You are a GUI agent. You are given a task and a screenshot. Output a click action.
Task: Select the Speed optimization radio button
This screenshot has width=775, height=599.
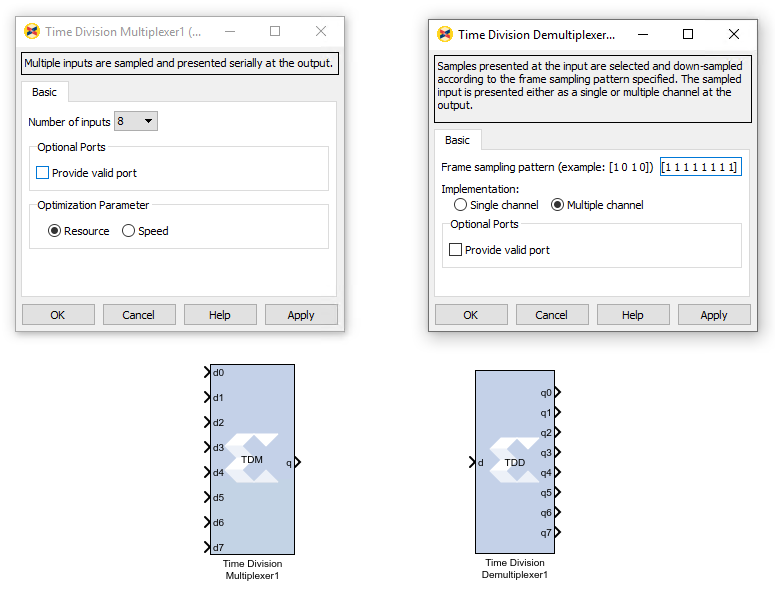[129, 231]
